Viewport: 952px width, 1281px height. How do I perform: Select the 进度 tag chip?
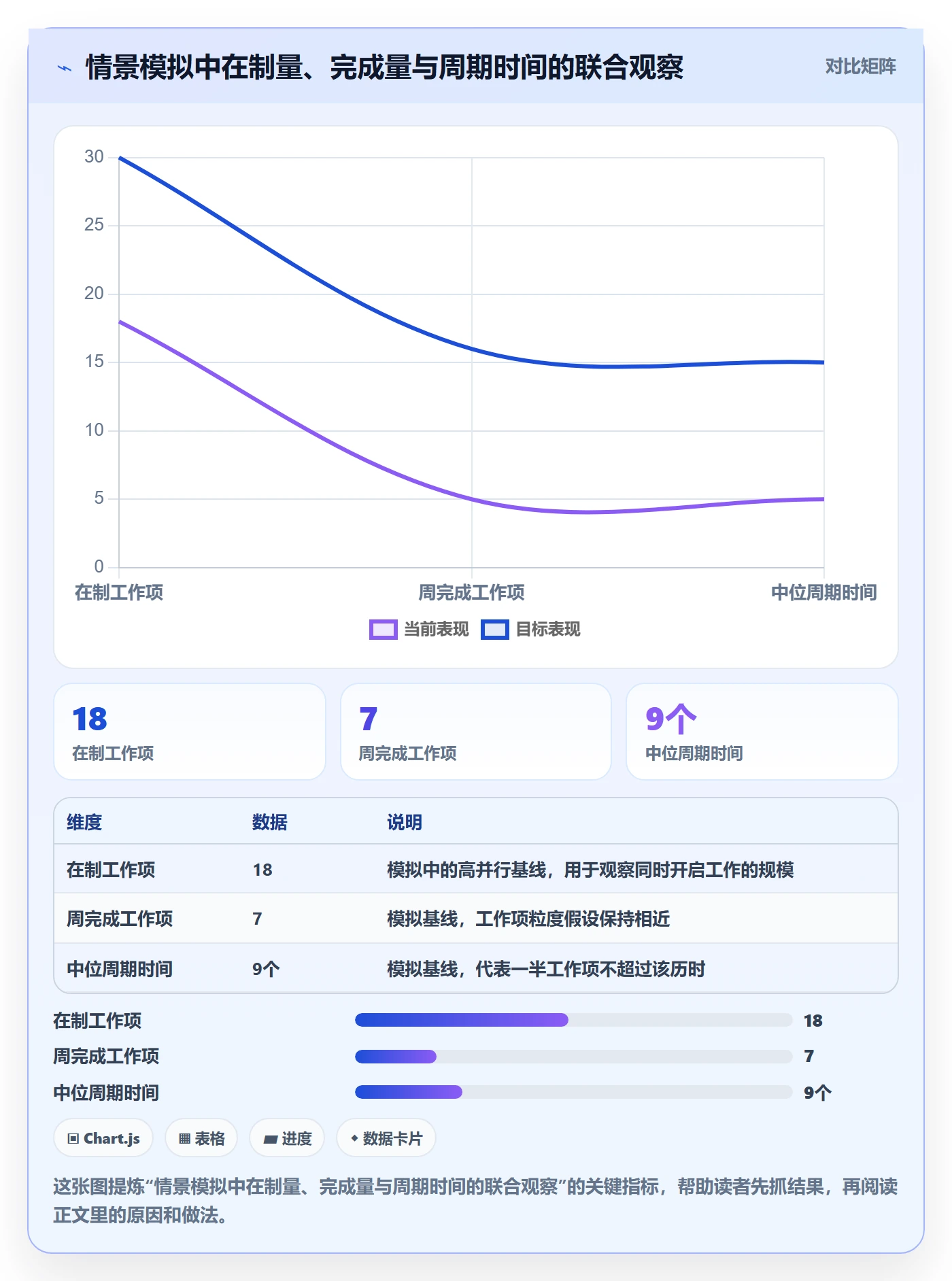point(287,1138)
